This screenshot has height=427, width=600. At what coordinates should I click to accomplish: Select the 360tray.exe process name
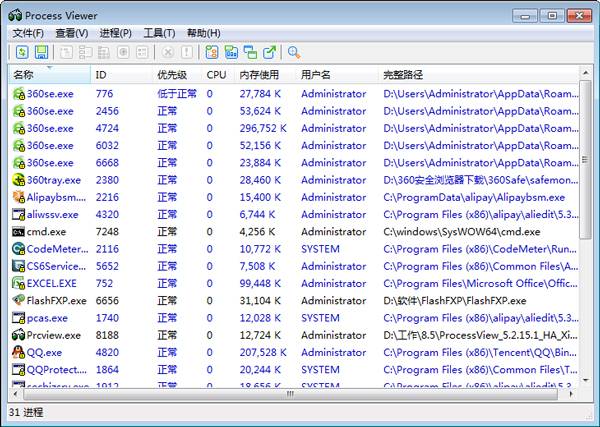54,180
